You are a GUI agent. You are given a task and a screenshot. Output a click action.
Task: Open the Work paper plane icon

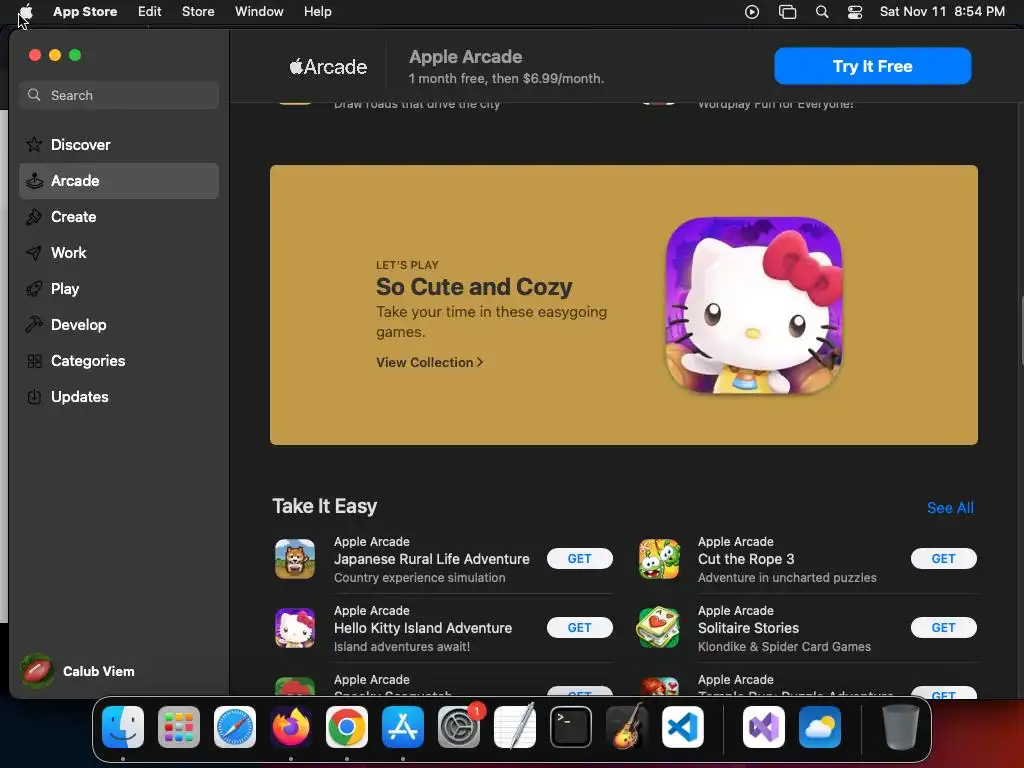point(34,253)
